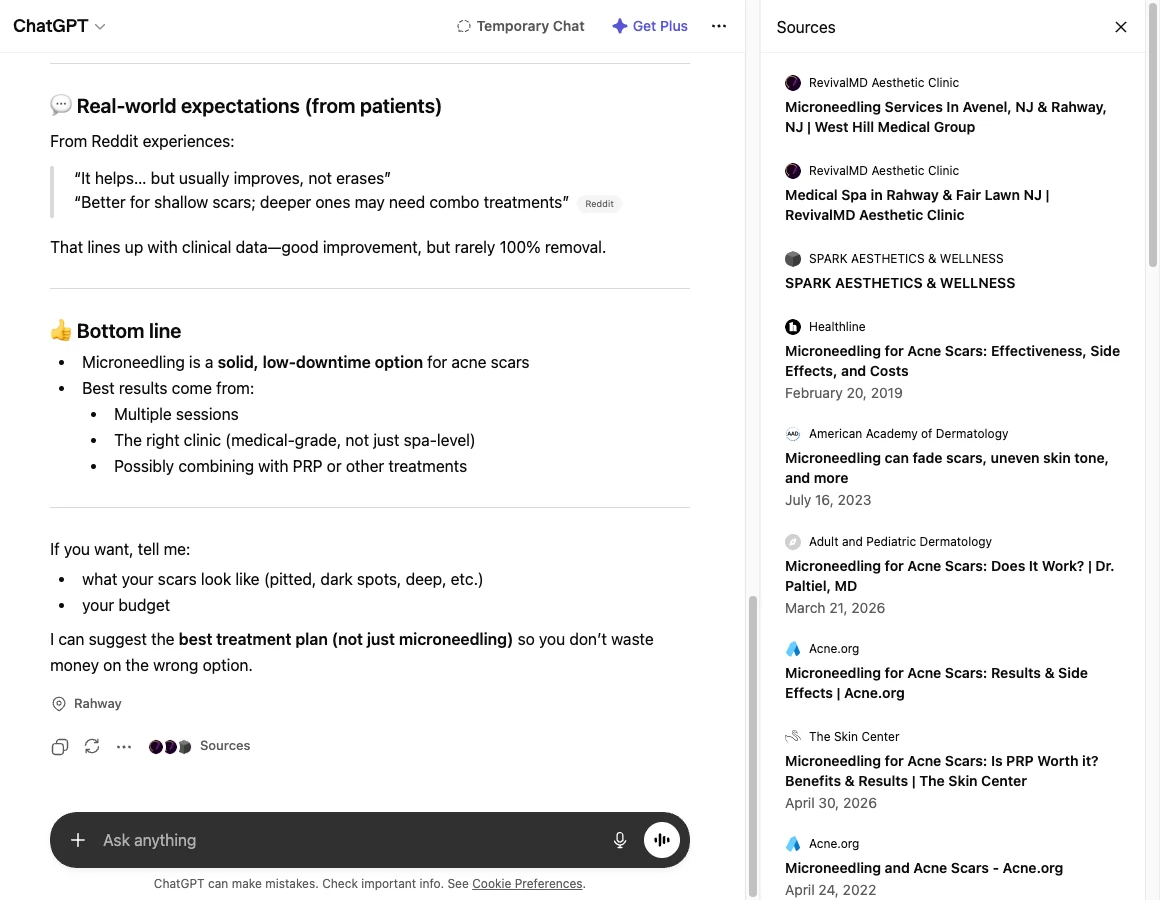Focus the Ask anything input field
Image resolution: width=1160 pixels, height=900 pixels.
click(x=348, y=840)
